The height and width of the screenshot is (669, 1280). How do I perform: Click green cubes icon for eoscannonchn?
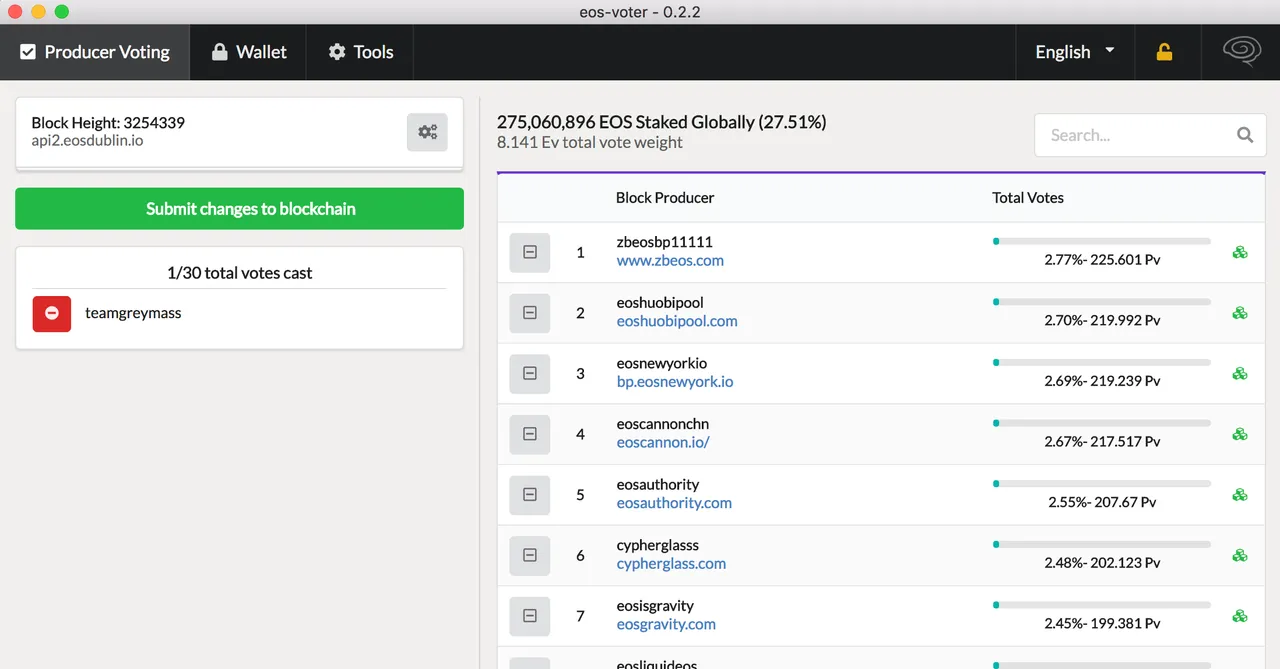tap(1240, 434)
